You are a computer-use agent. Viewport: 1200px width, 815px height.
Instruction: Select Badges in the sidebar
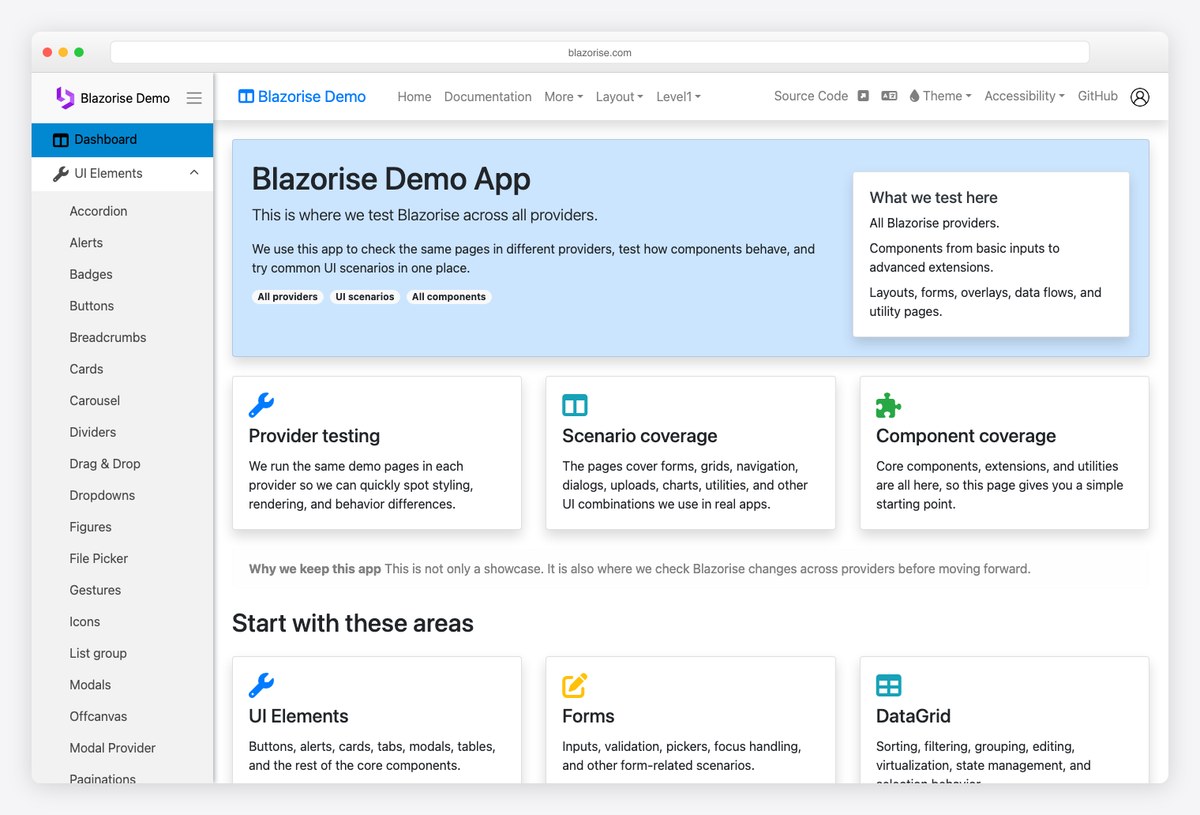pyautogui.click(x=91, y=274)
